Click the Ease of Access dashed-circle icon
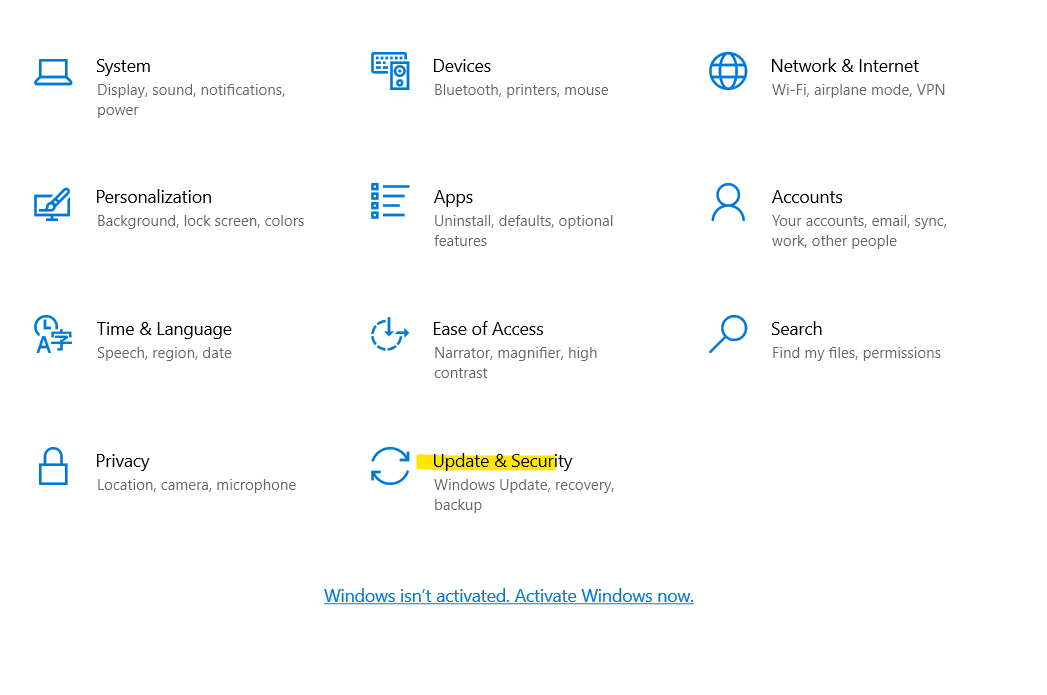Viewport: 1047px width, 695px height. [x=390, y=334]
